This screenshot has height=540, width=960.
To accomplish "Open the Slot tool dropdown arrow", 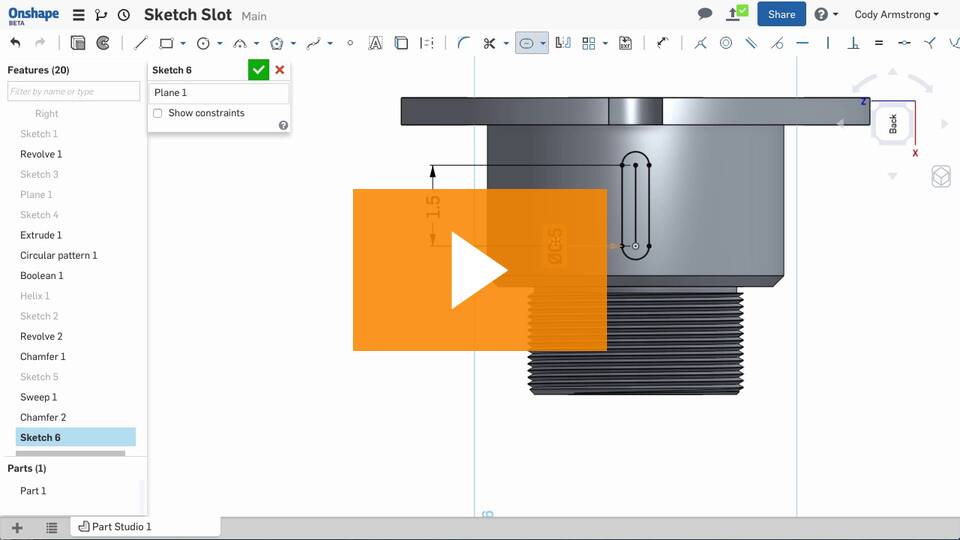I will tap(542, 43).
